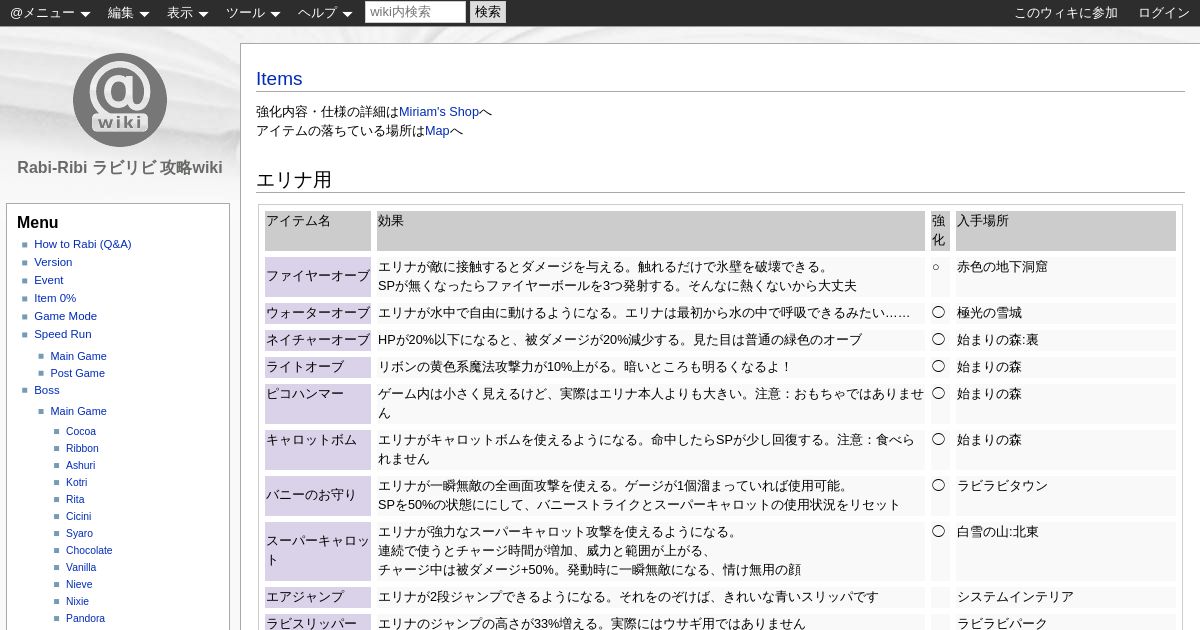Click the 検索 search button

[488, 12]
